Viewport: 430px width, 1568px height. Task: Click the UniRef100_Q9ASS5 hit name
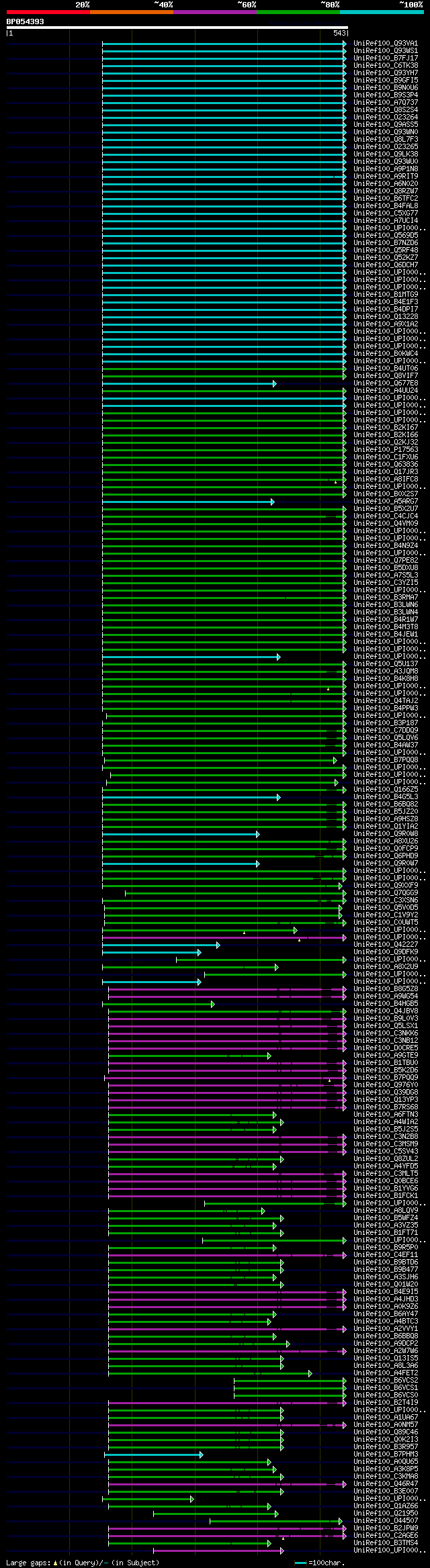386,124
